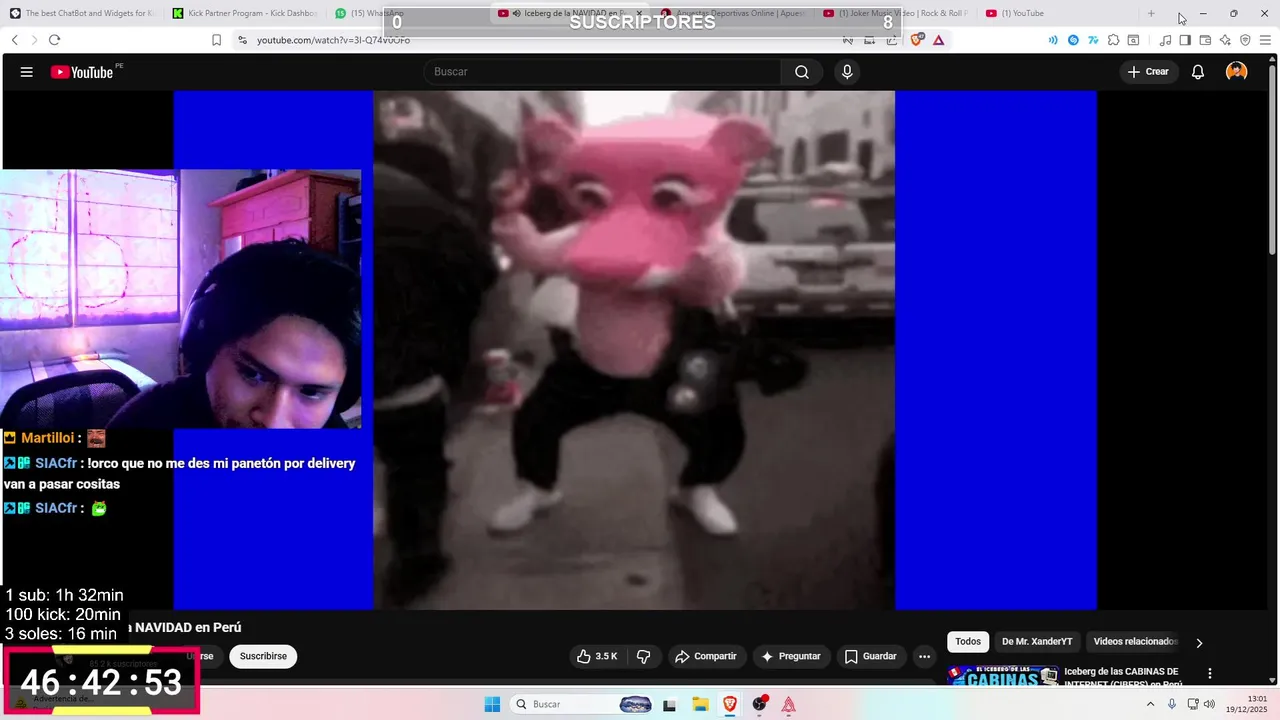Screen dimensions: 1280x720
Task: Open the YouTube hamburger guide menu
Action: tap(27, 72)
